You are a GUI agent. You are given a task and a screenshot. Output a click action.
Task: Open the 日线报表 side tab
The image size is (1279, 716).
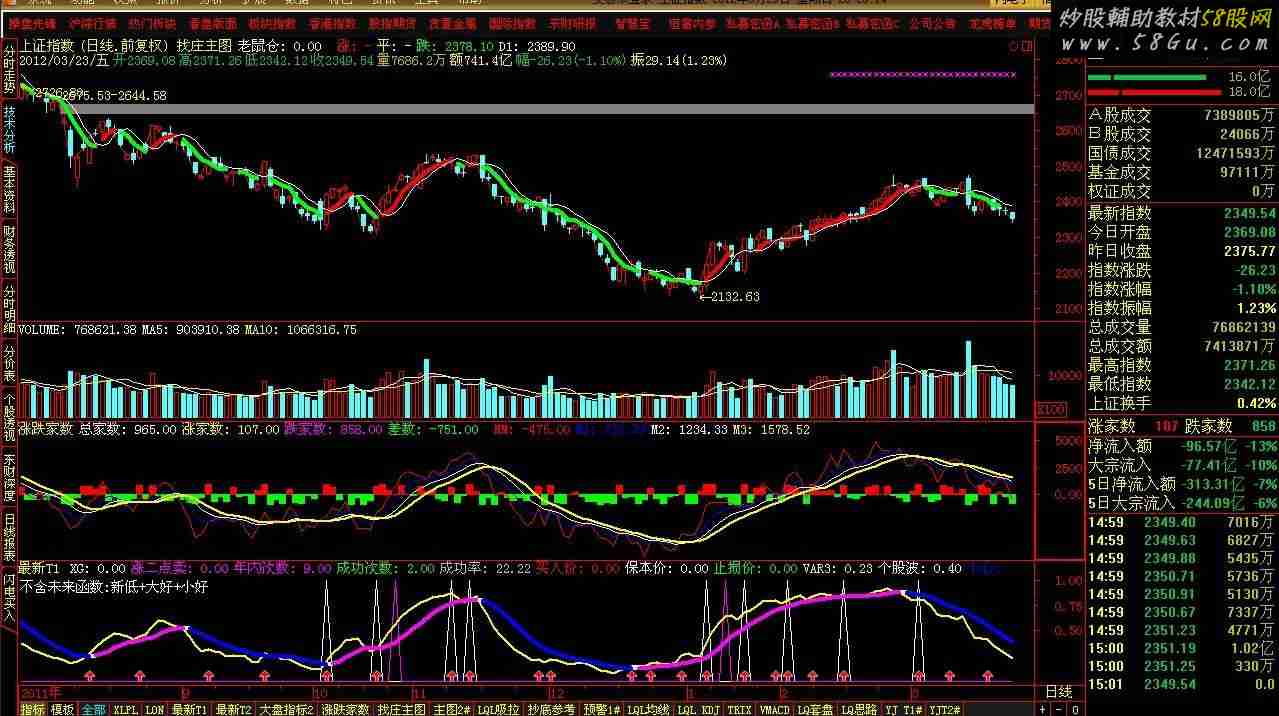tap(9, 539)
